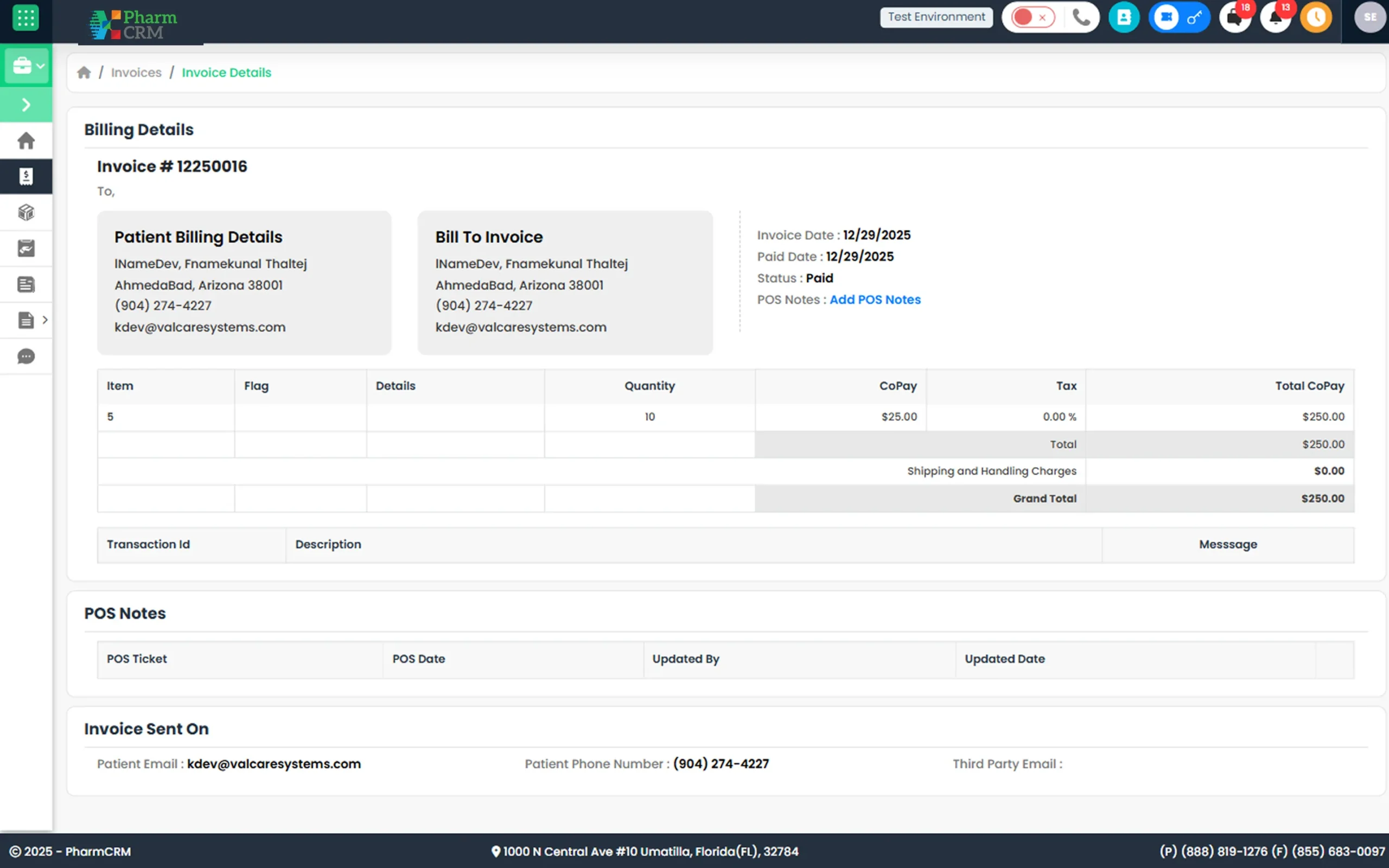The height and width of the screenshot is (868, 1389).
Task: Click invoice number 12250016 heading
Action: 171,167
